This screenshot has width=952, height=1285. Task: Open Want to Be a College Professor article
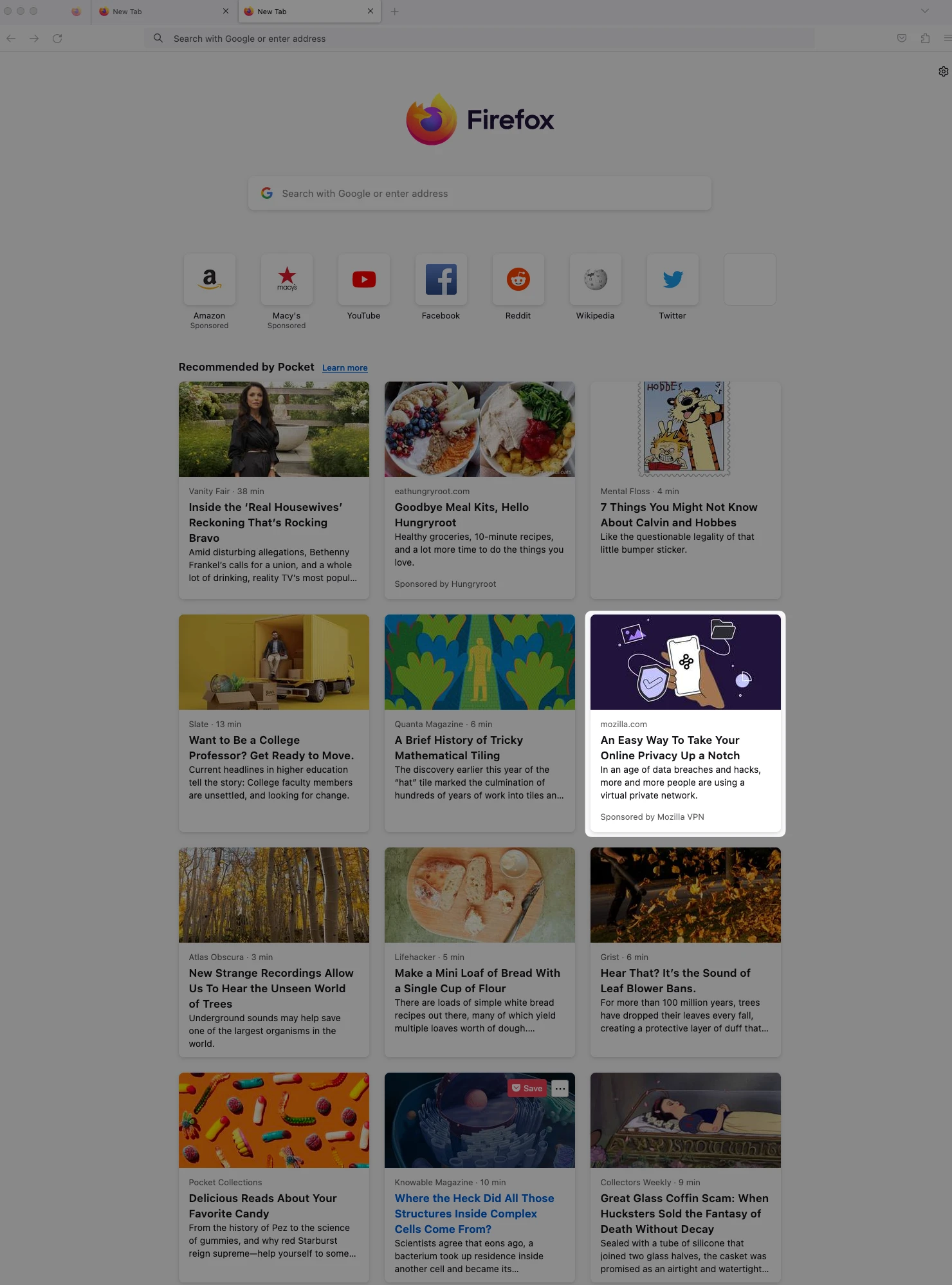tap(271, 748)
